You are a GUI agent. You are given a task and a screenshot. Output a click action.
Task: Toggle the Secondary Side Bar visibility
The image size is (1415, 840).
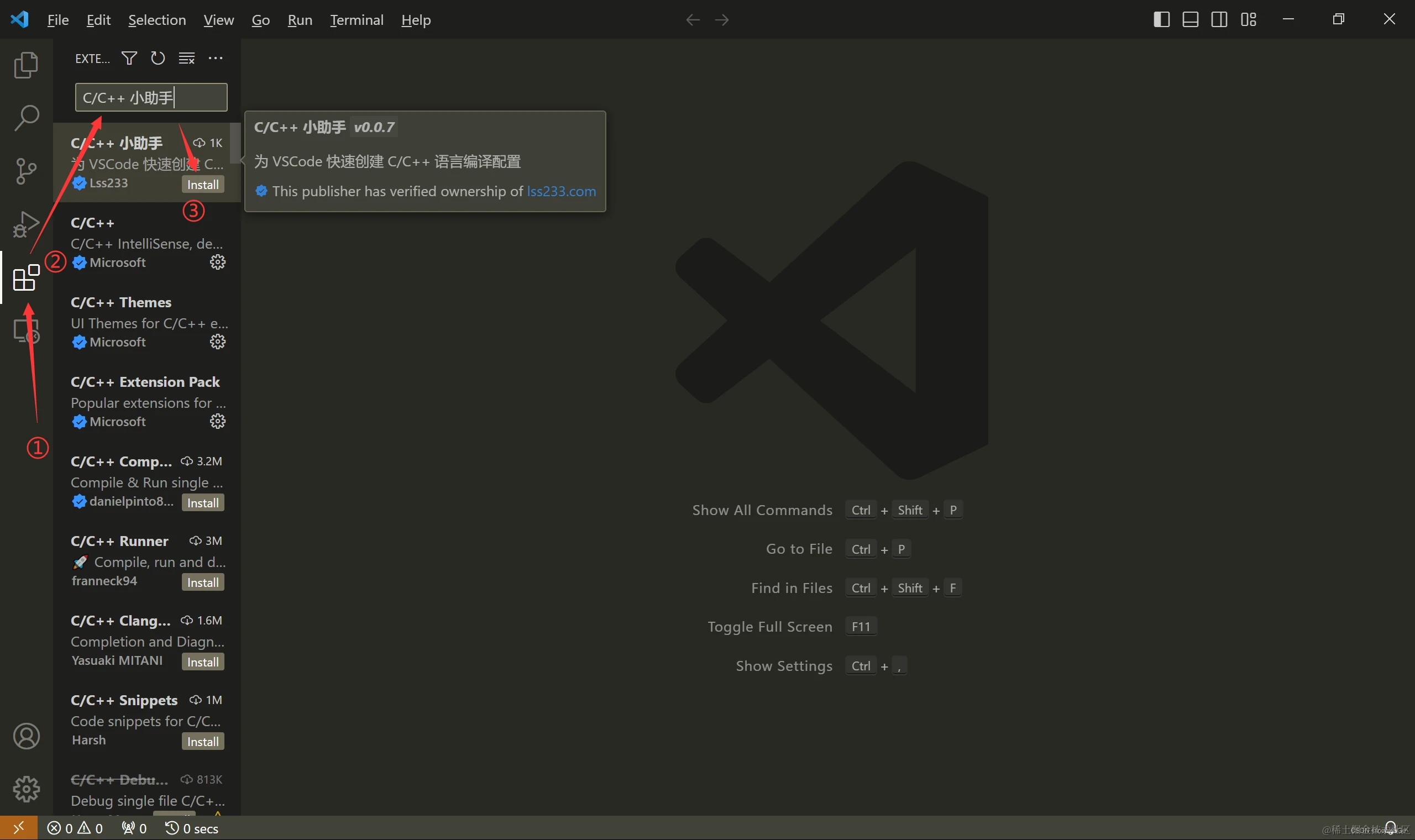coord(1220,19)
